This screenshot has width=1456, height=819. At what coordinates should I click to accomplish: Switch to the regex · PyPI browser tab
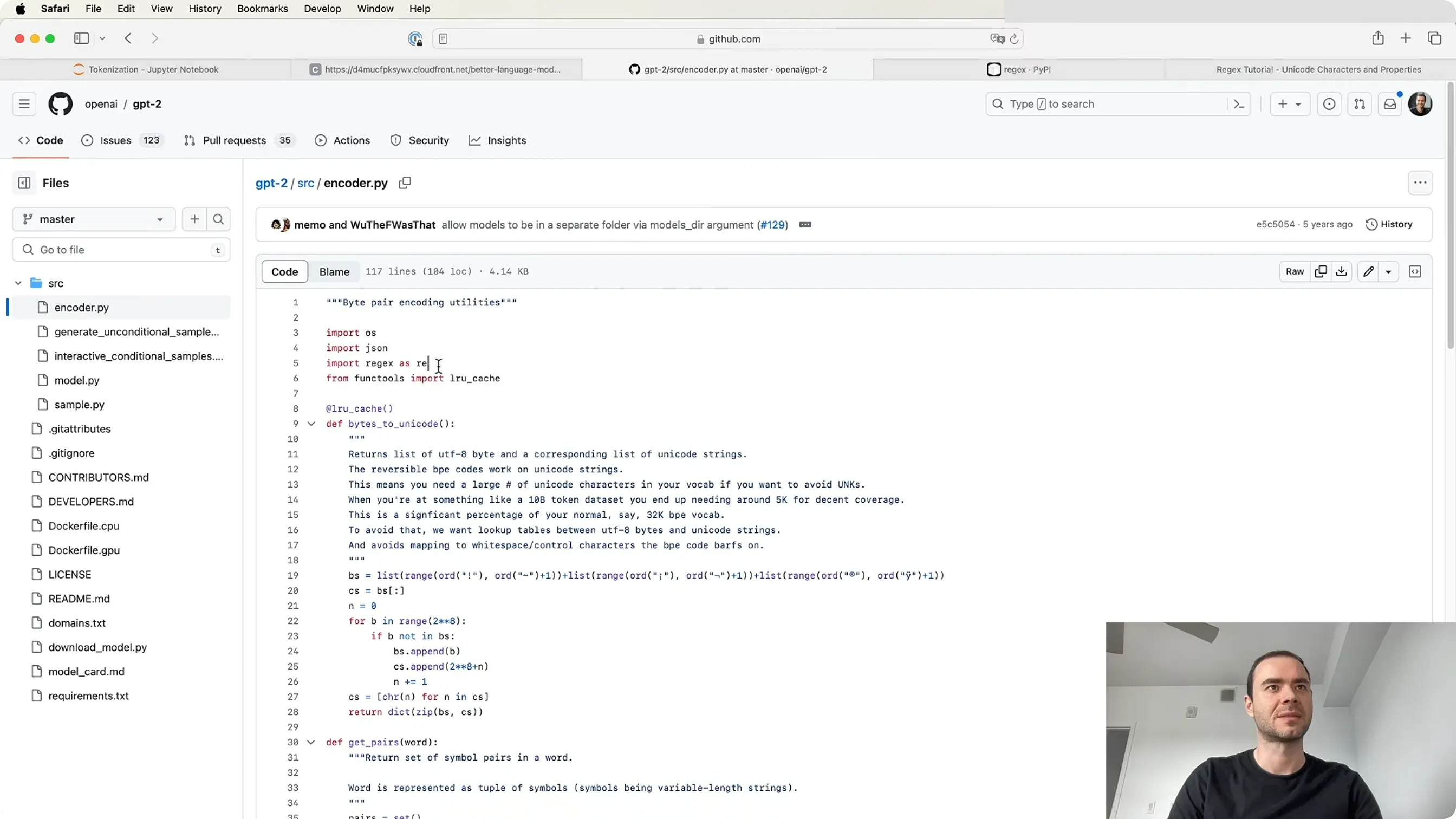pyautogui.click(x=1018, y=69)
